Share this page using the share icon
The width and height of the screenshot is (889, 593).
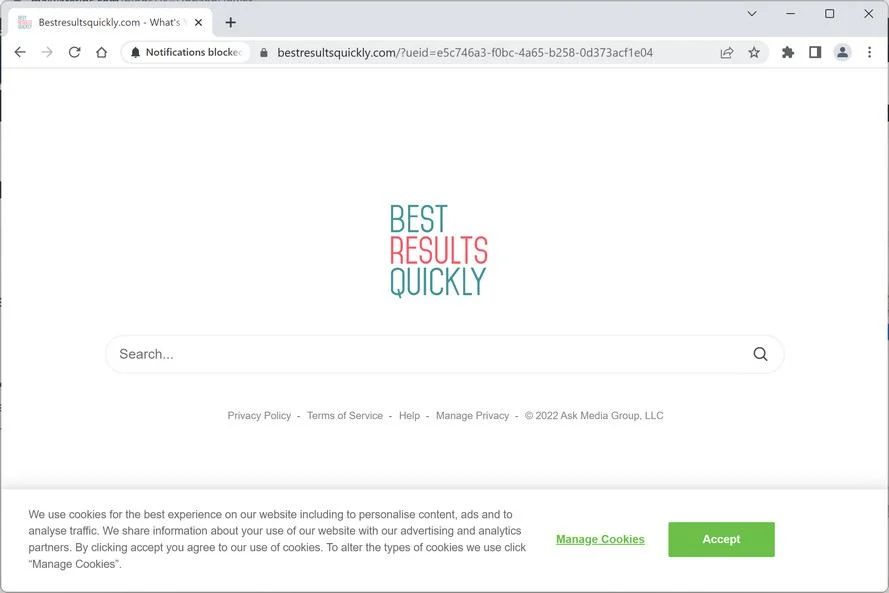[727, 53]
